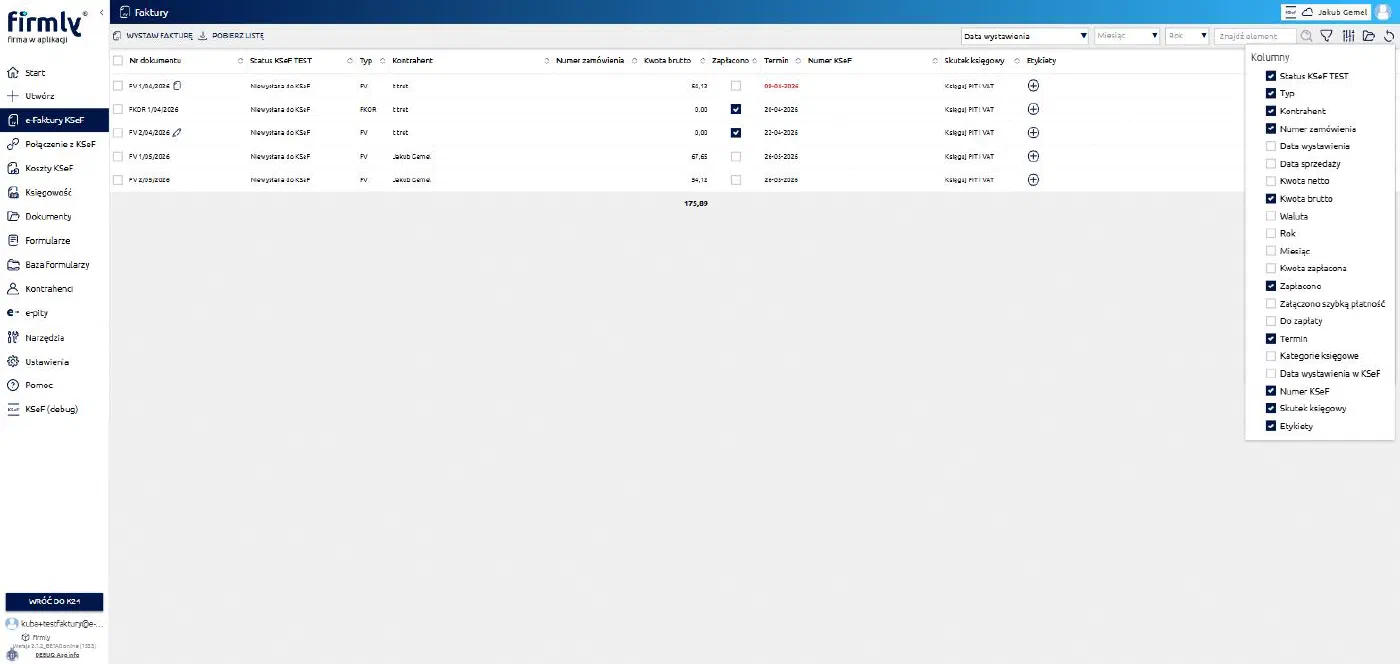Tick the select-all checkbox in table header

tap(118, 61)
